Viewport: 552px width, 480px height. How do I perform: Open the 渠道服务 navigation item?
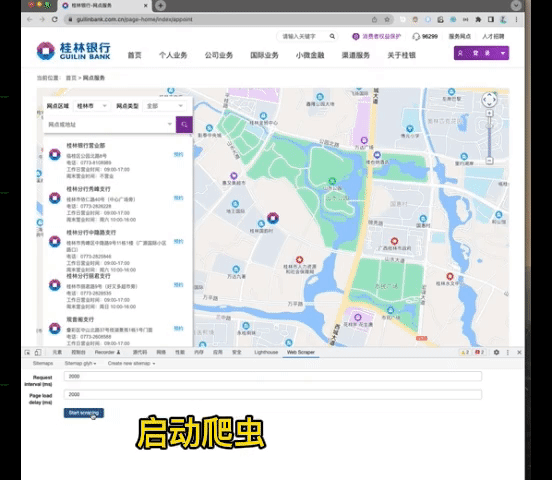(356, 55)
